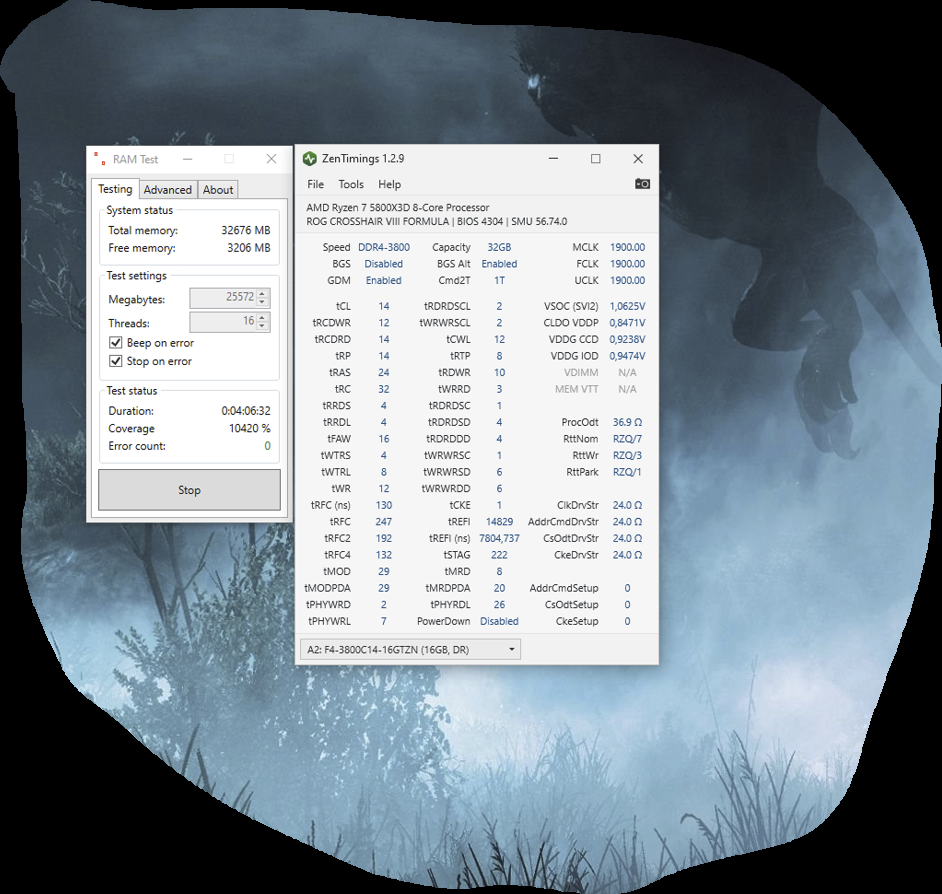Take a screenshot with ZenTimings camera icon
Screen dimensions: 942x894
click(642, 184)
